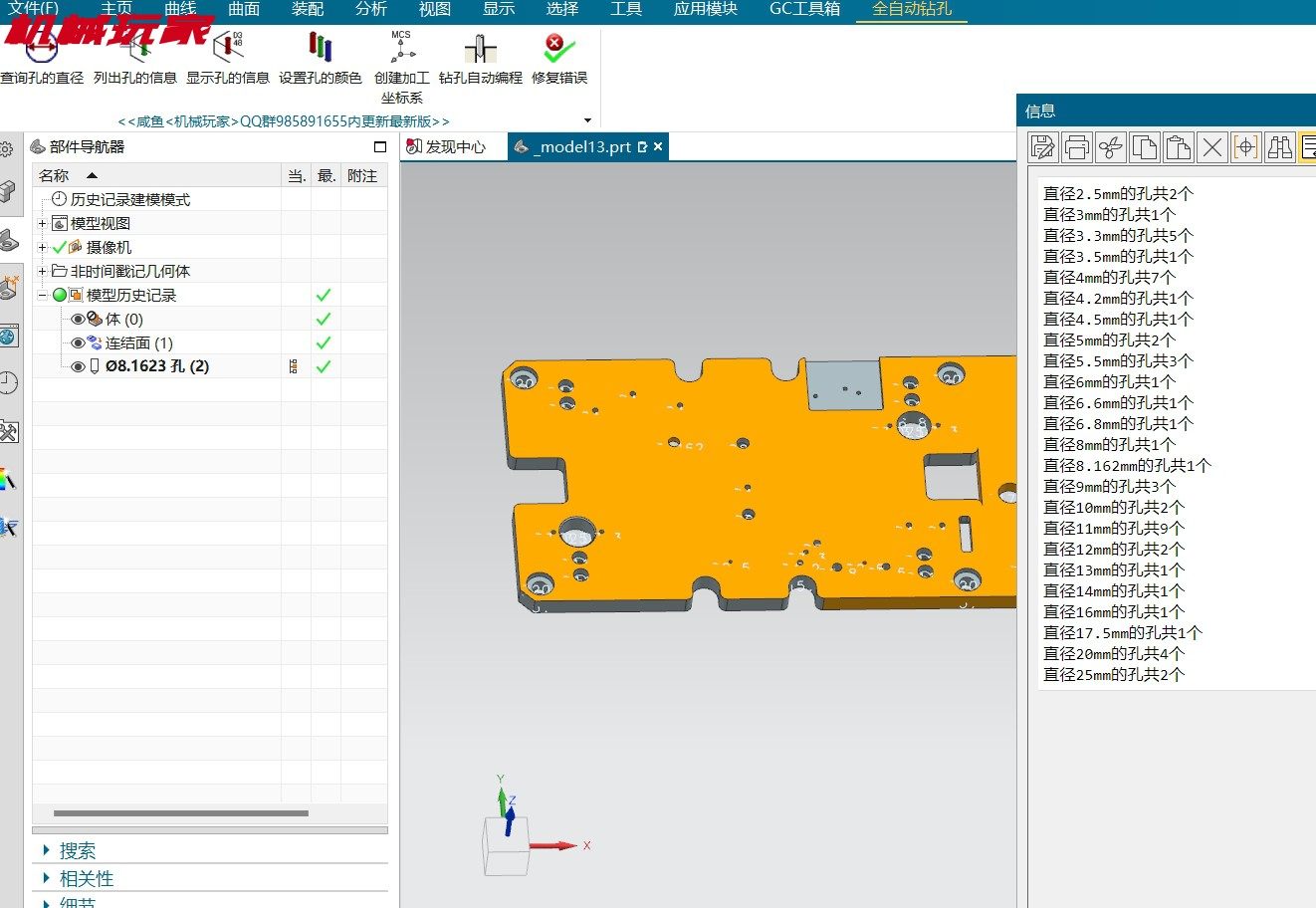Image resolution: width=1316 pixels, height=908 pixels.
Task: Open the settings gear sidebar tab
Action: 7,149
